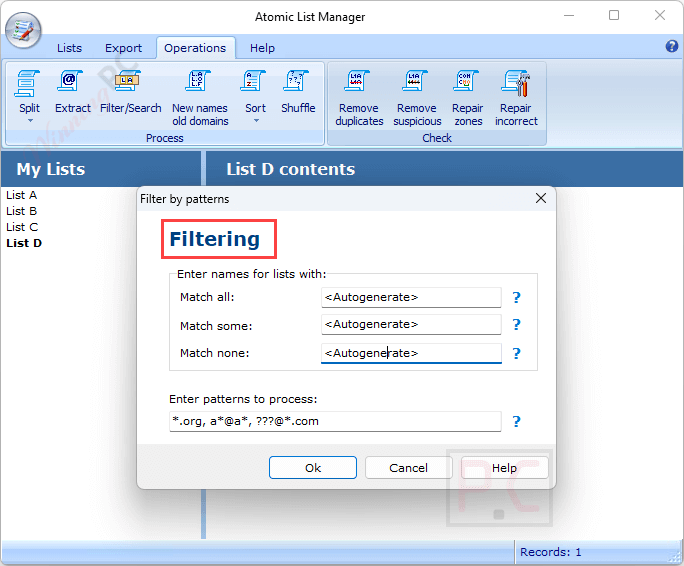Image resolution: width=684 pixels, height=566 pixels.
Task: Close the Atomic List Manager window
Action: tap(660, 15)
